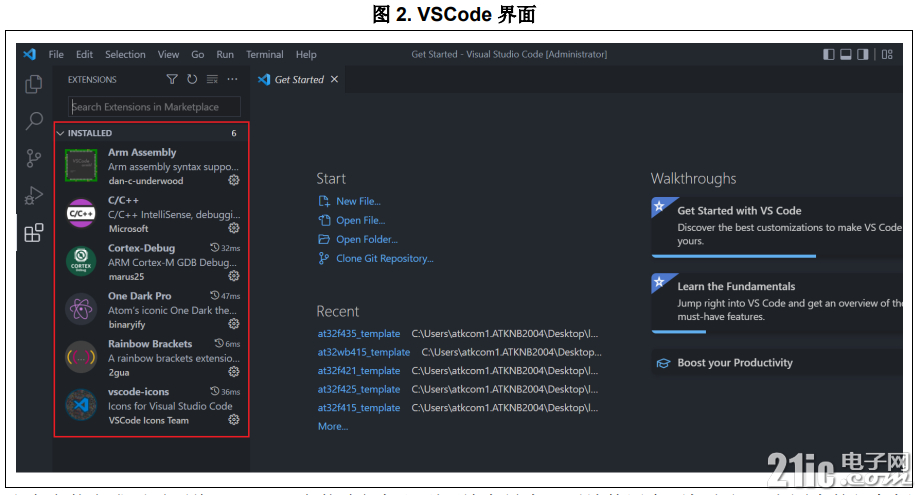921x495 pixels.
Task: Select Arm Assembly extension title
Action: pyautogui.click(x=142, y=152)
